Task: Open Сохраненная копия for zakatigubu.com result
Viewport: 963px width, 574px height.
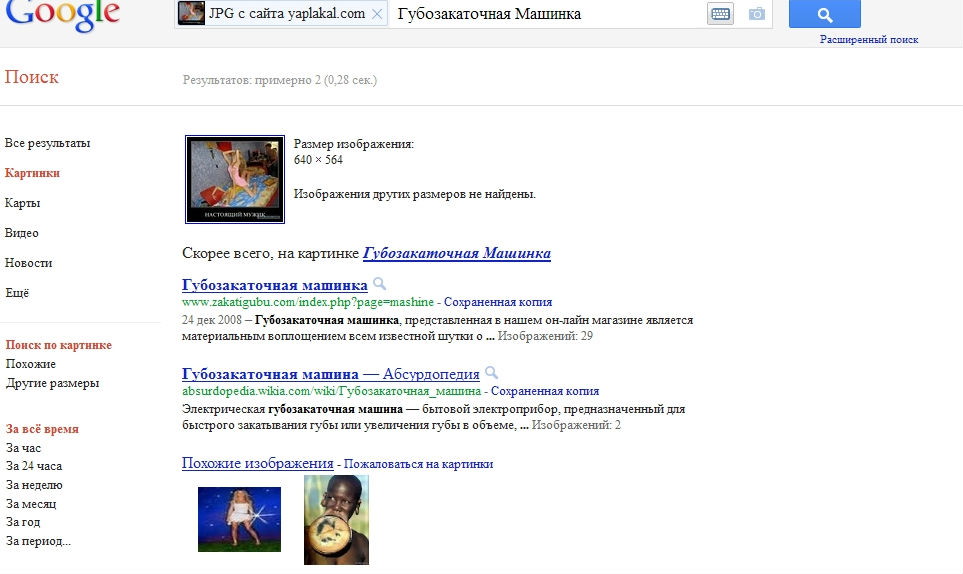Action: [x=497, y=302]
